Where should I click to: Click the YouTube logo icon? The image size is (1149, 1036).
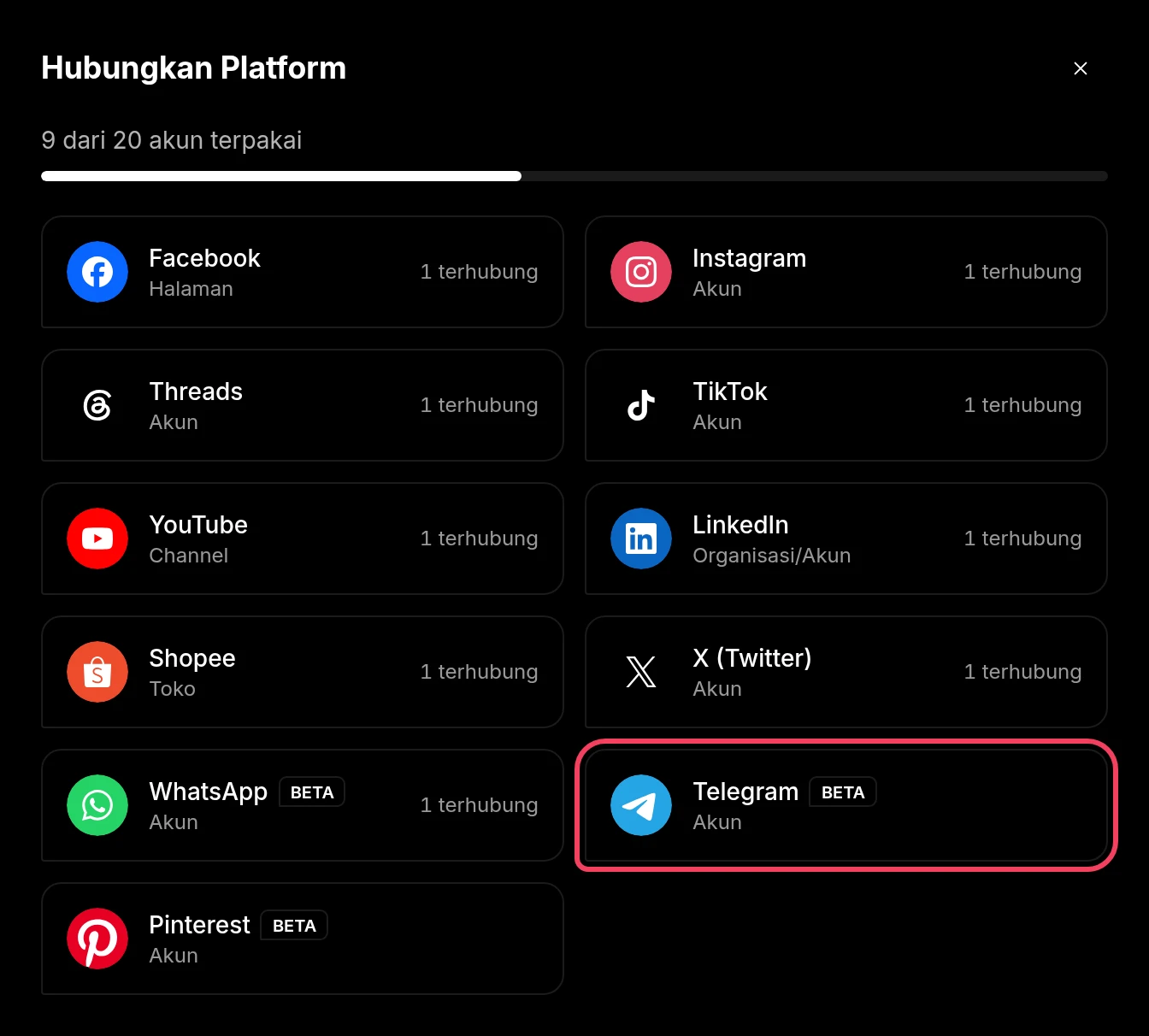(97, 539)
